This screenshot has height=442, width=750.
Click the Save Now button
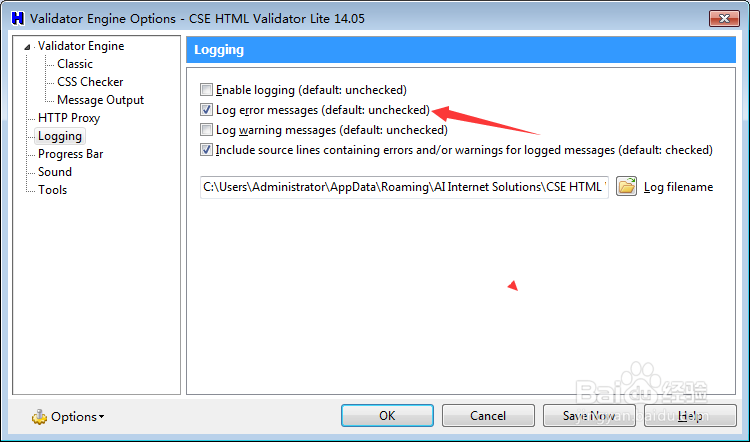coord(588,415)
